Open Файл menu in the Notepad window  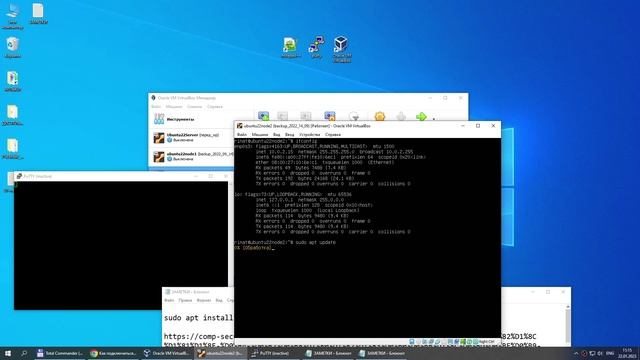169,300
